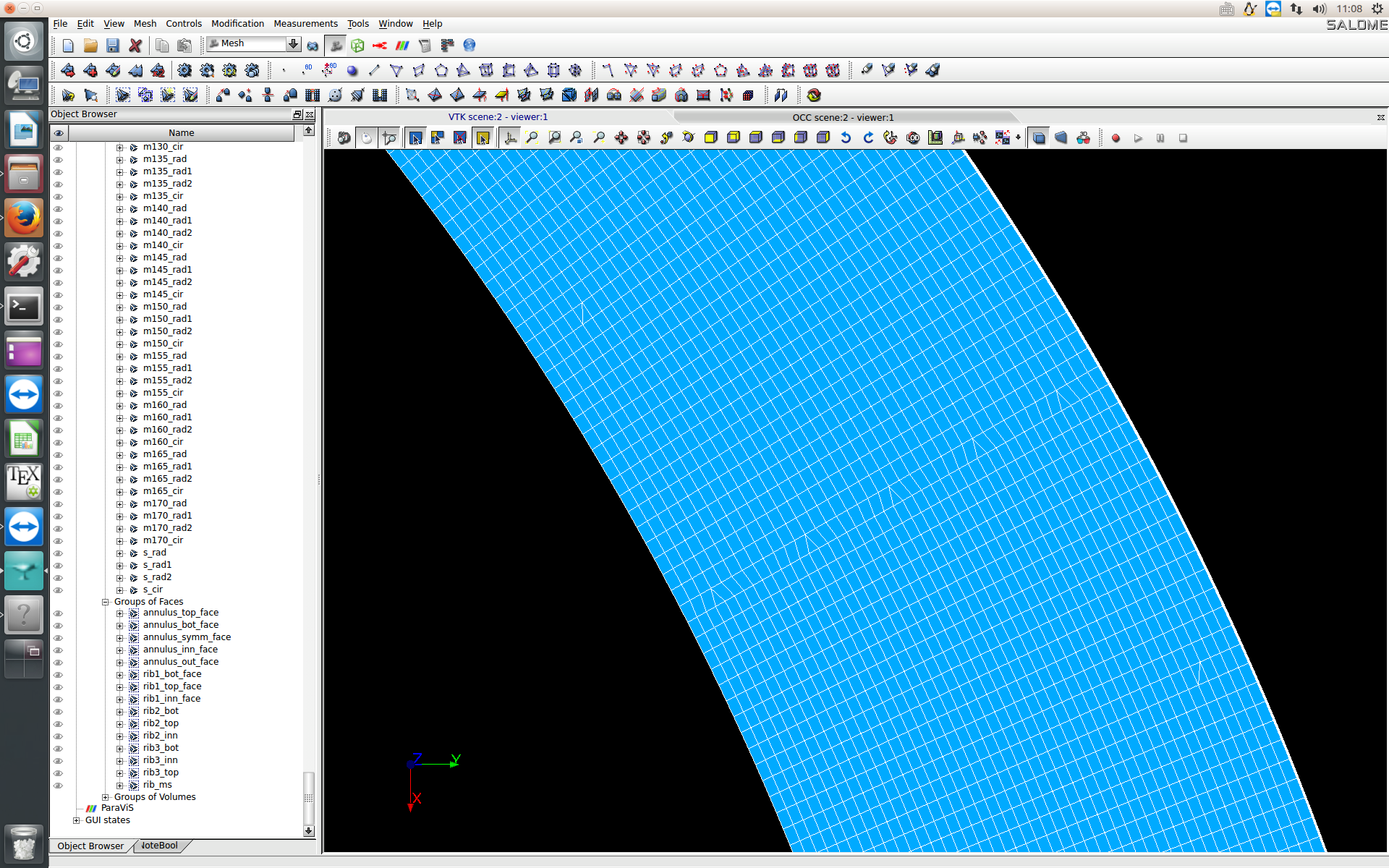Click the Geometry module green cube icon
Image resolution: width=1389 pixels, height=868 pixels.
click(357, 46)
